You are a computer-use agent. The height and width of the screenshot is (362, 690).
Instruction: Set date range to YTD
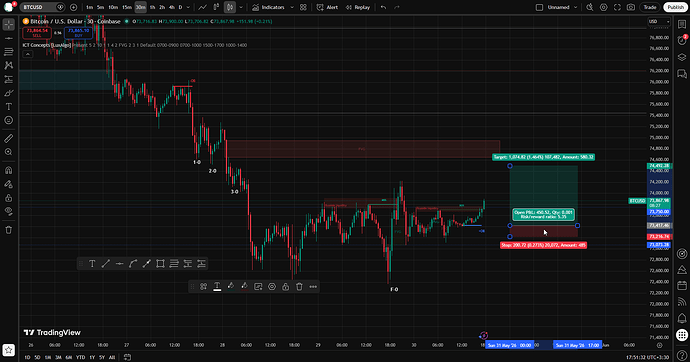(x=80, y=357)
